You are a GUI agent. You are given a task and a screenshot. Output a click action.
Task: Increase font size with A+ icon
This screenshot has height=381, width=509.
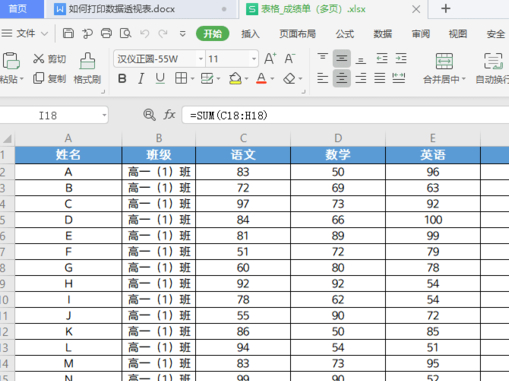(270, 59)
